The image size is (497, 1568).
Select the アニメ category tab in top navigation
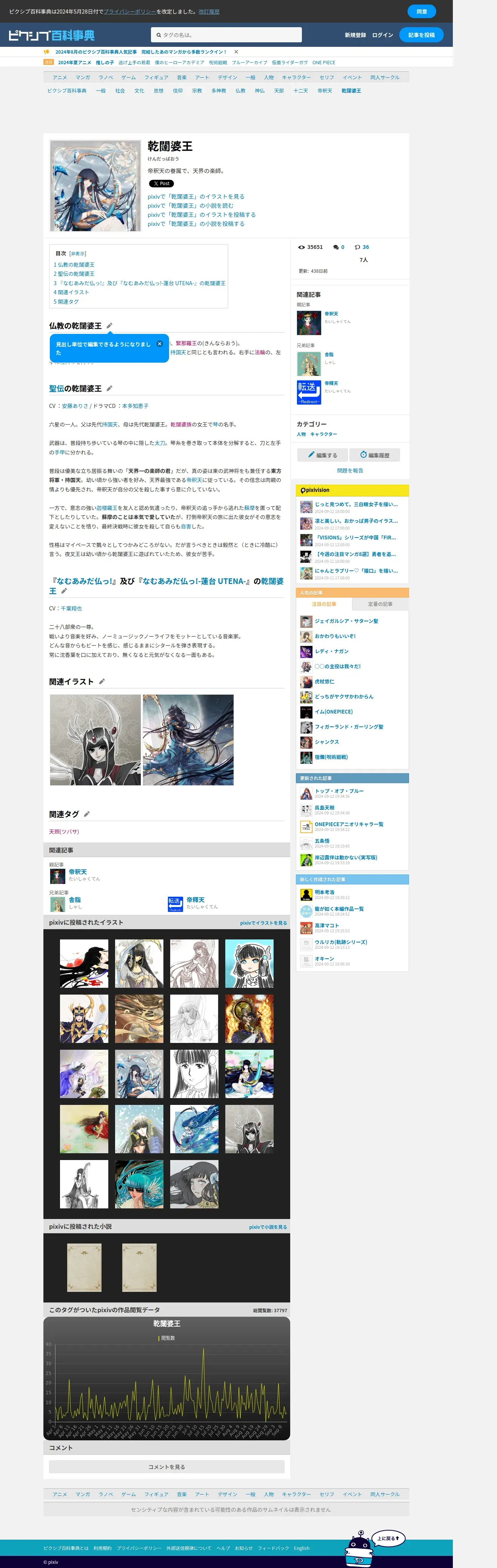(x=60, y=77)
